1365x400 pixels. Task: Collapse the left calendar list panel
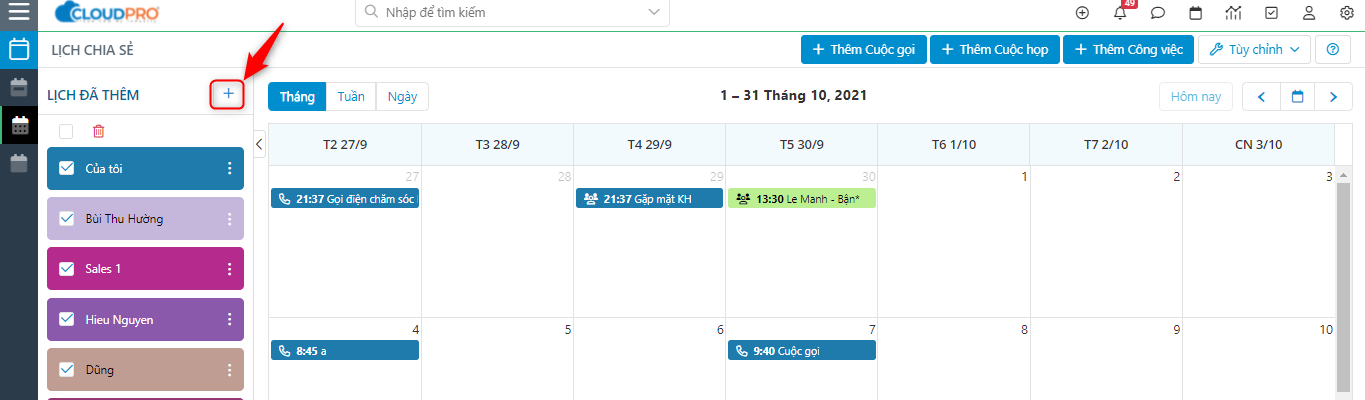click(260, 145)
